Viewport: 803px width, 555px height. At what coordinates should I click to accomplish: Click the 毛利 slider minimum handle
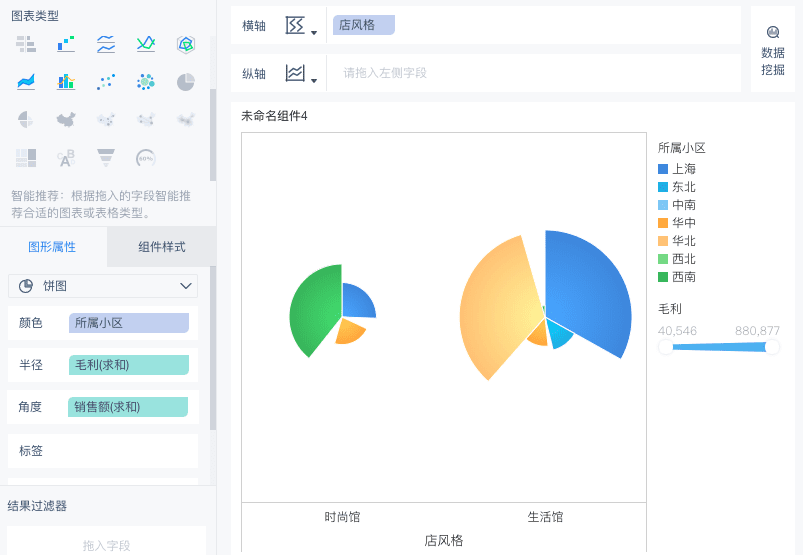coord(666,347)
